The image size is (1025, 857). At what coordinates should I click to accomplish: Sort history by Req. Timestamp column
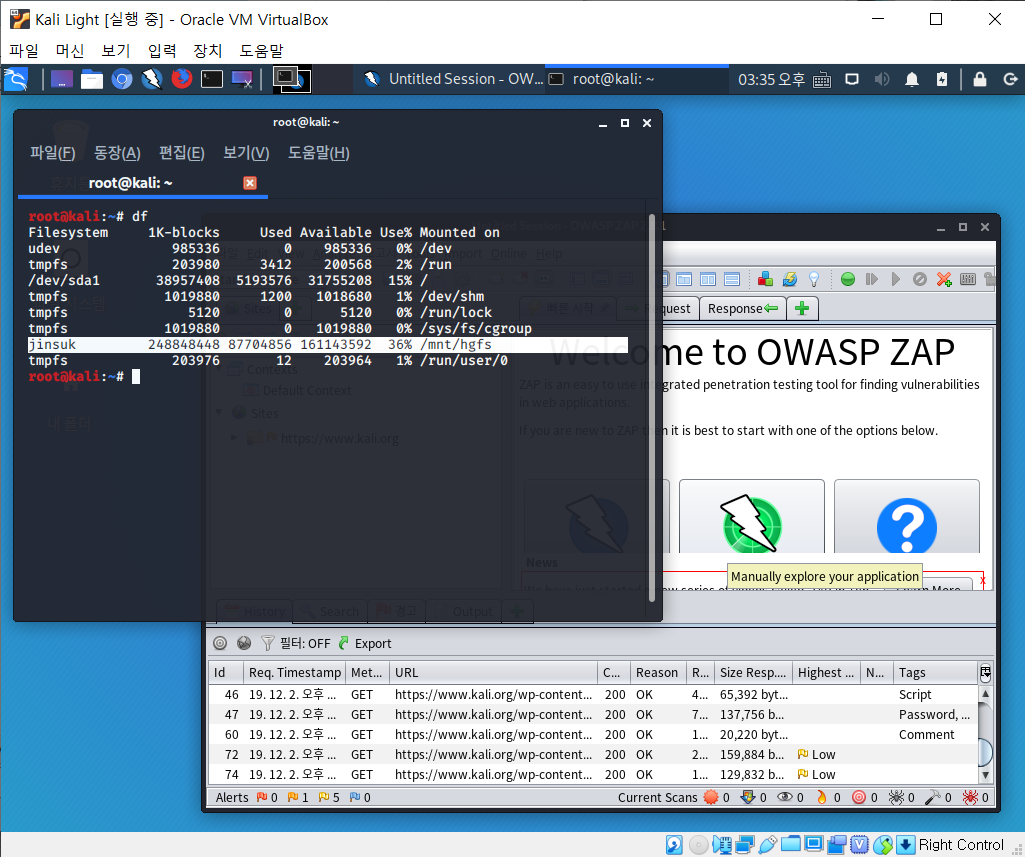click(x=295, y=673)
